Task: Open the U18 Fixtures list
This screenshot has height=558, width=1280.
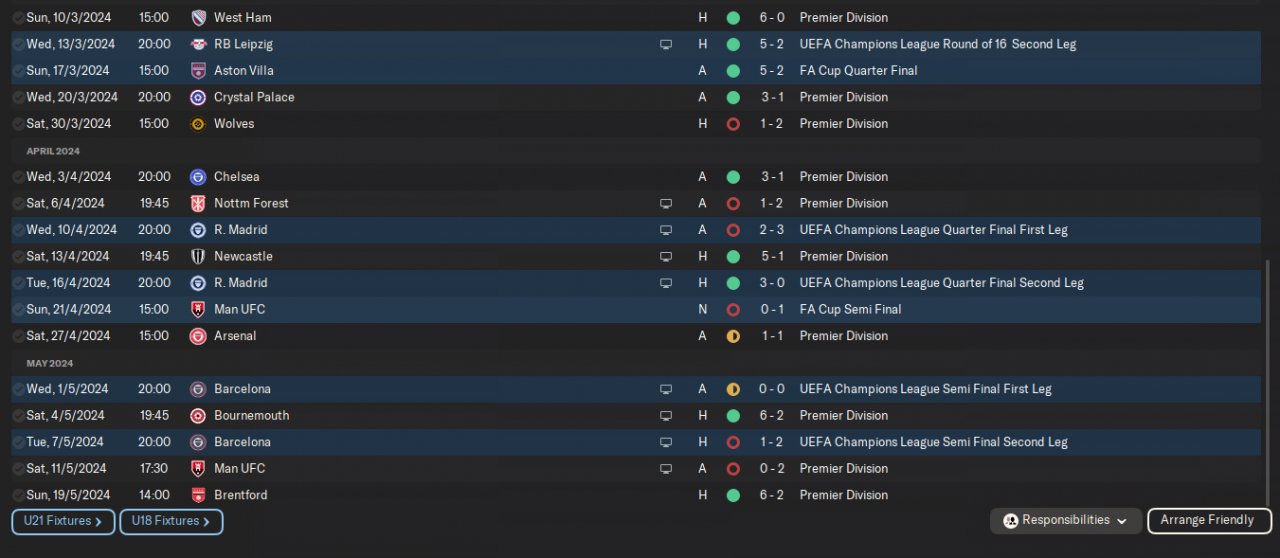Action: [x=171, y=521]
